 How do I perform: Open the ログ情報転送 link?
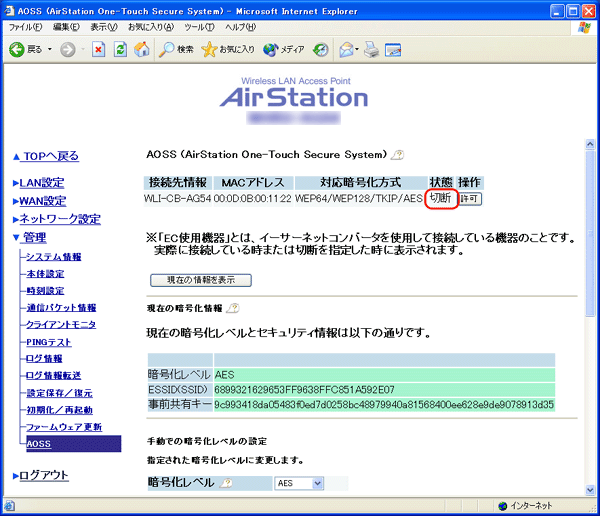click(53, 376)
